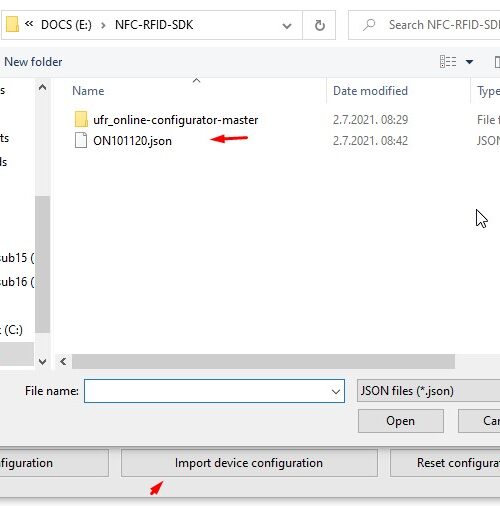This screenshot has height=506, width=500.
Task: Click Import device configuration button
Action: tap(249, 463)
